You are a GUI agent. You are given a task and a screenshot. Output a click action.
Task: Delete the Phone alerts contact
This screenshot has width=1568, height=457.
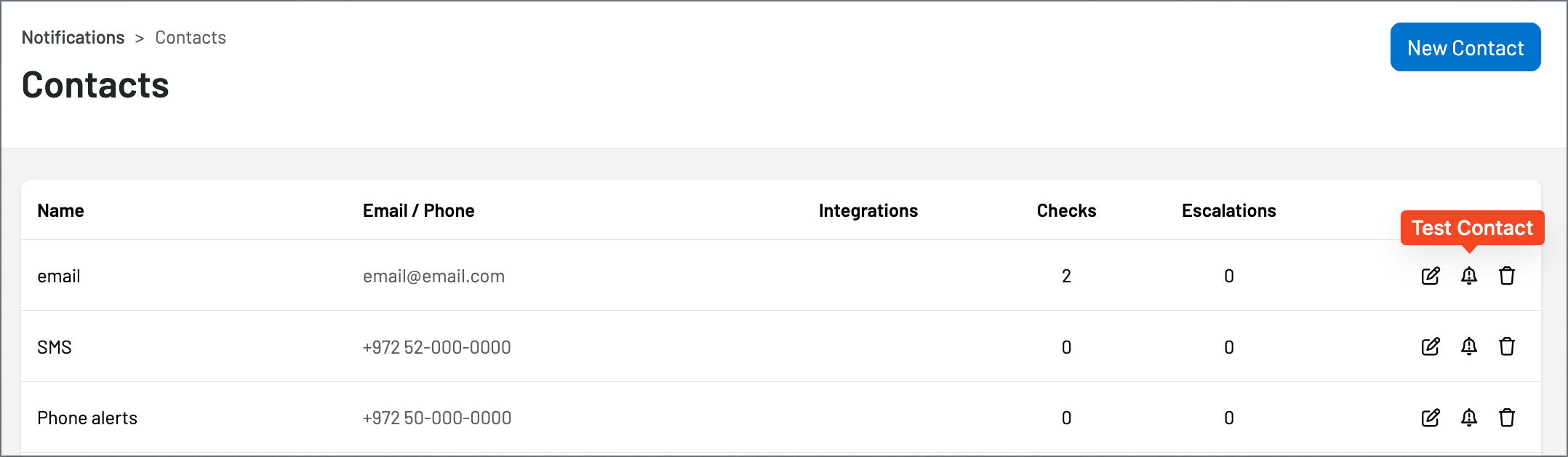(x=1507, y=418)
